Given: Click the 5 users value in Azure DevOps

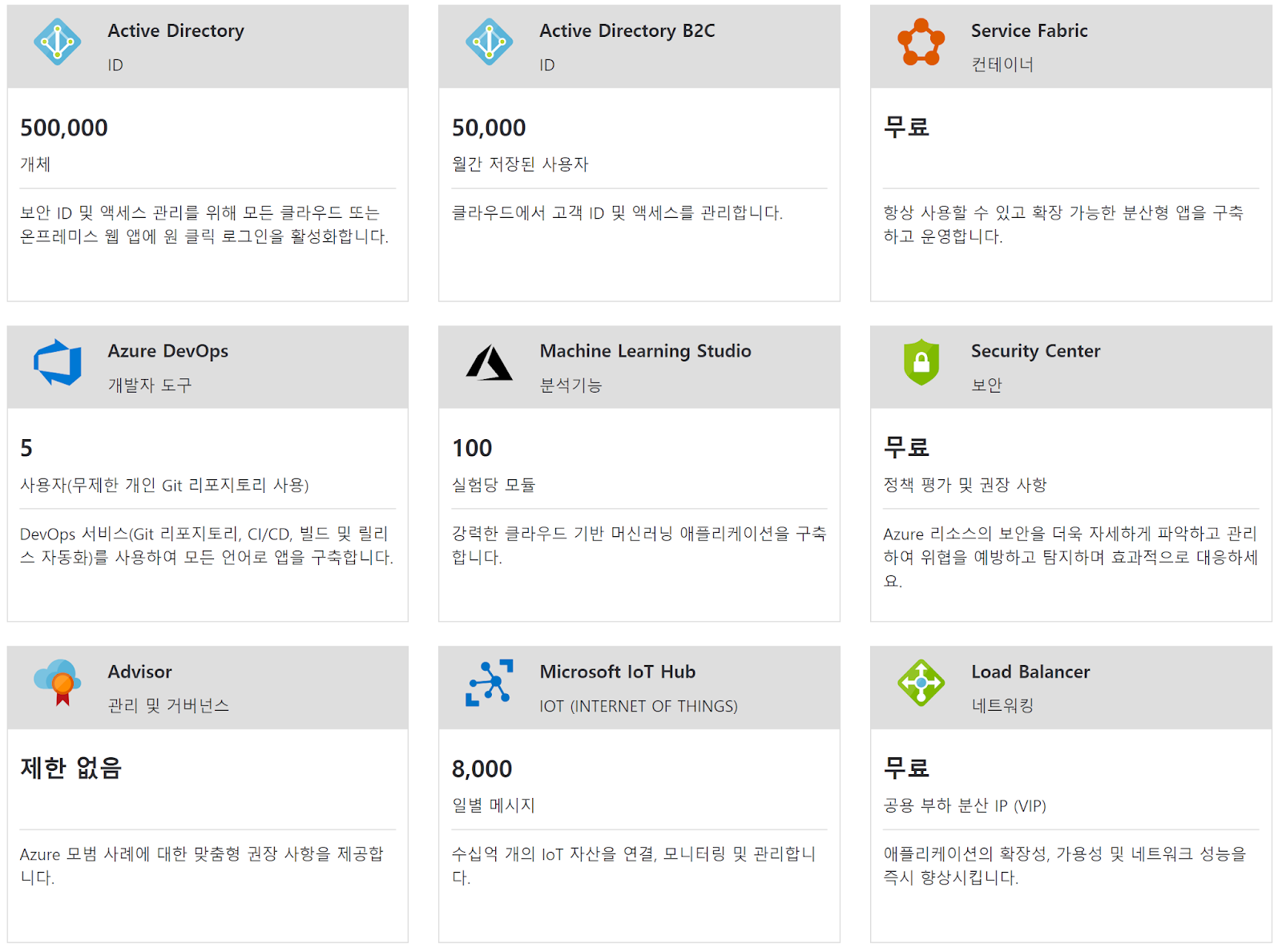Looking at the screenshot, I should point(26,448).
